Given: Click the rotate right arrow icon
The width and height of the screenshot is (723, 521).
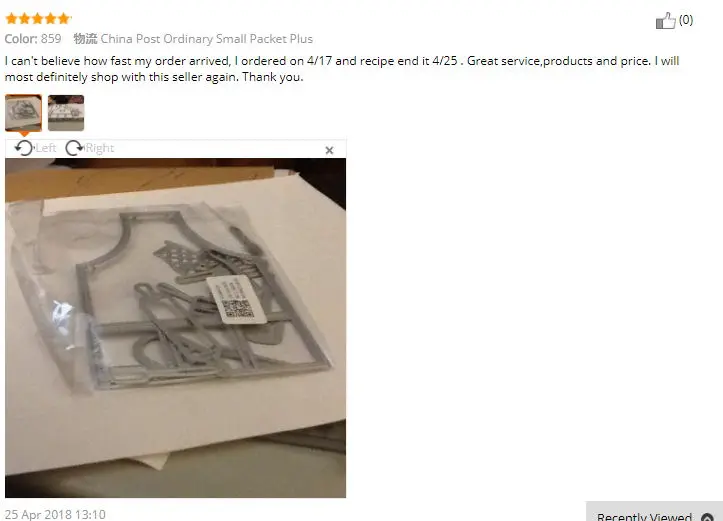Looking at the screenshot, I should point(74,148).
